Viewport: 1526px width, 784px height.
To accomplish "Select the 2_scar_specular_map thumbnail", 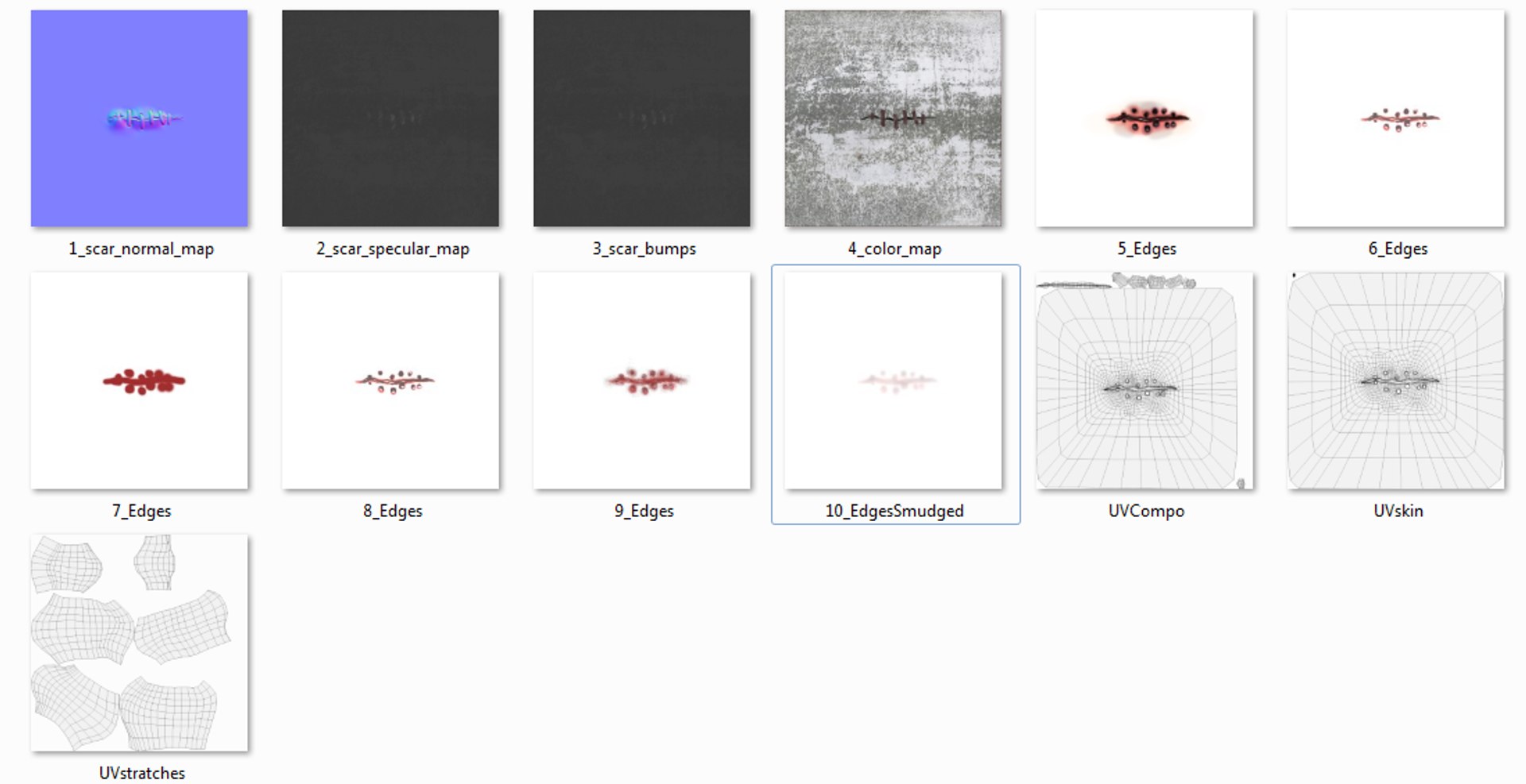I will (390, 118).
